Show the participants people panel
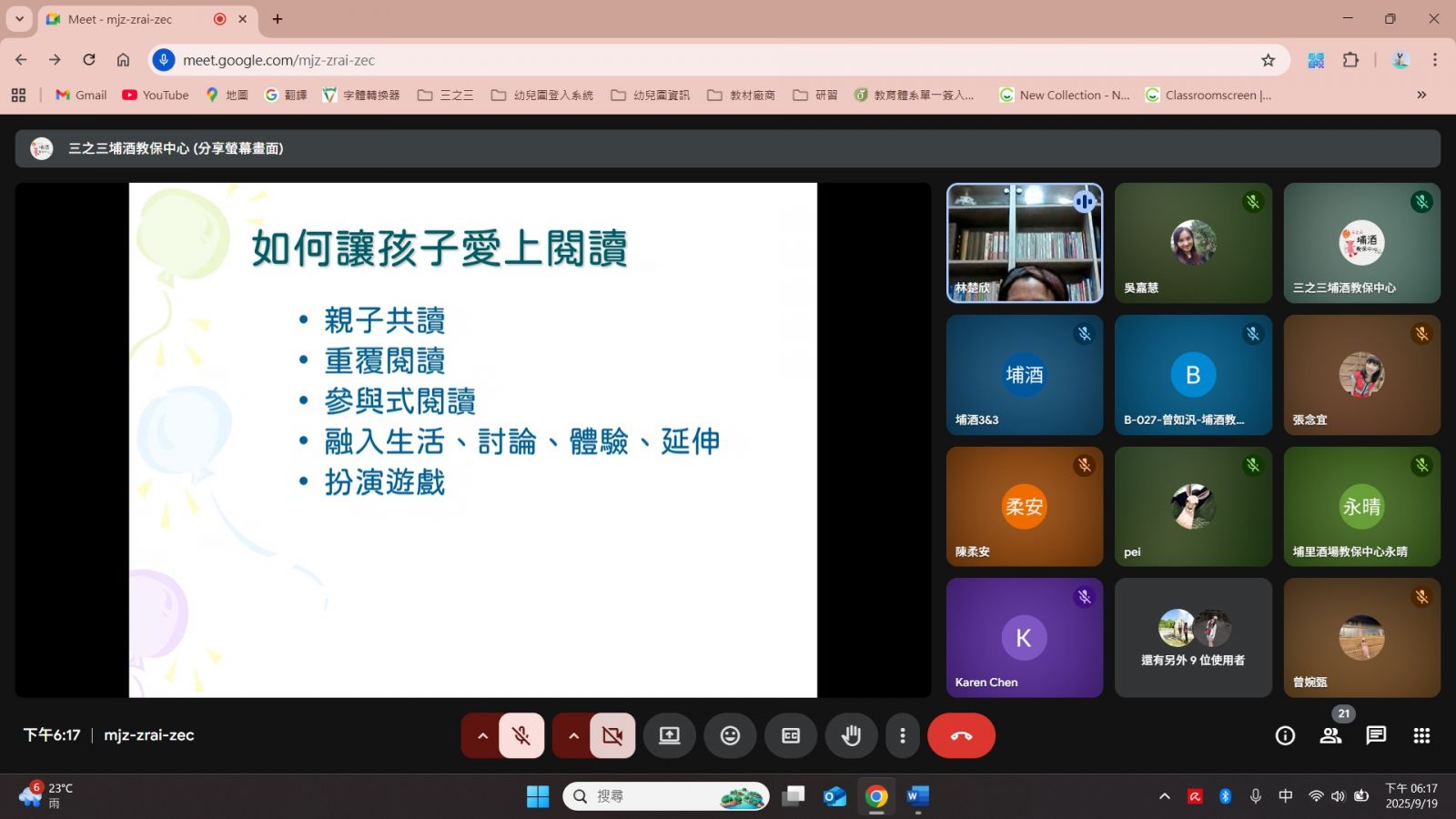The image size is (1456, 819). 1330,735
